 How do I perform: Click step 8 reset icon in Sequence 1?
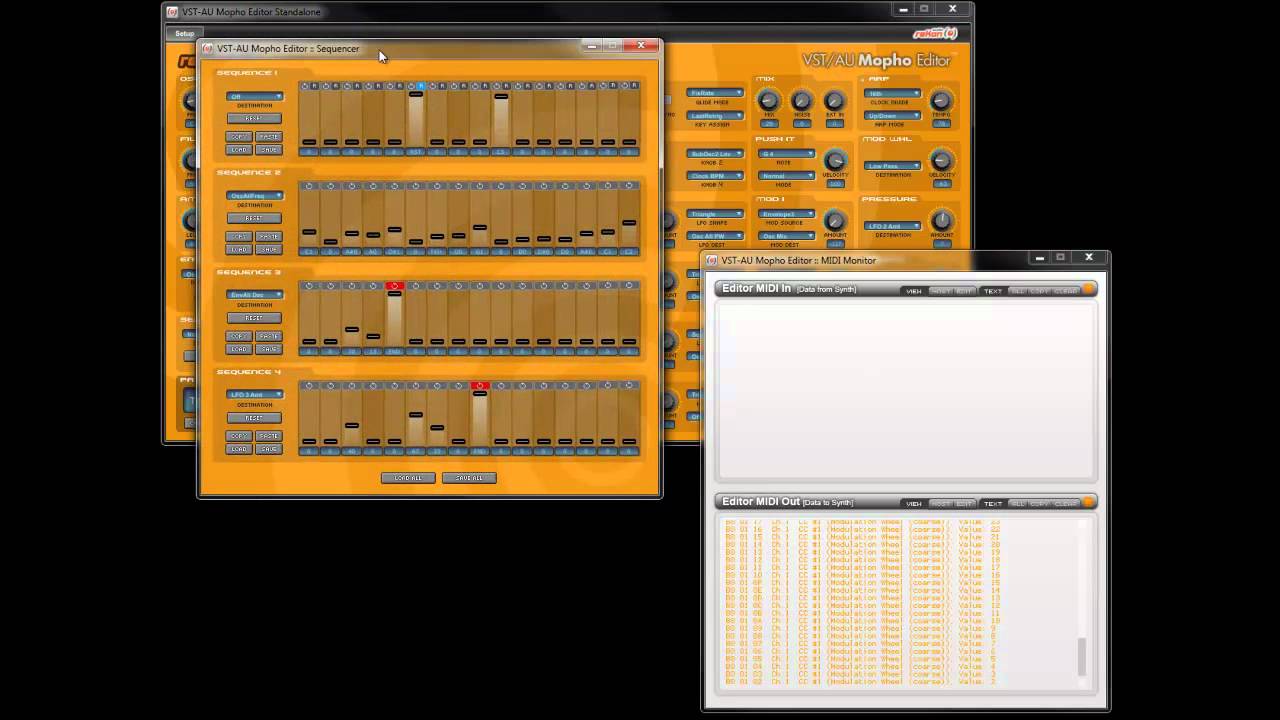coord(454,86)
